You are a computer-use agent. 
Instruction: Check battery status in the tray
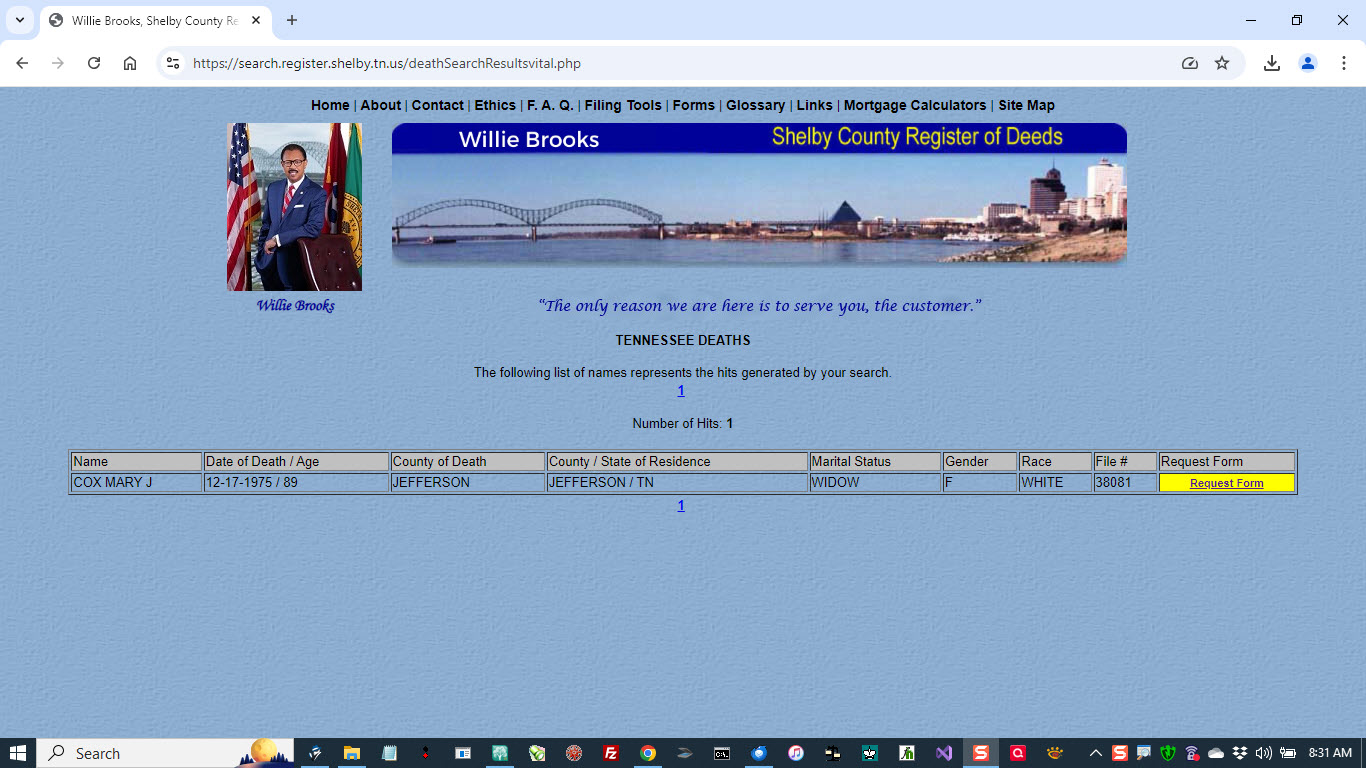(x=1288, y=753)
